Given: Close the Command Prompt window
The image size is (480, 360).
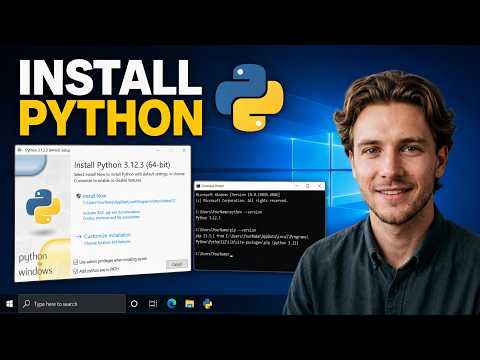Looking at the screenshot, I should [x=319, y=185].
